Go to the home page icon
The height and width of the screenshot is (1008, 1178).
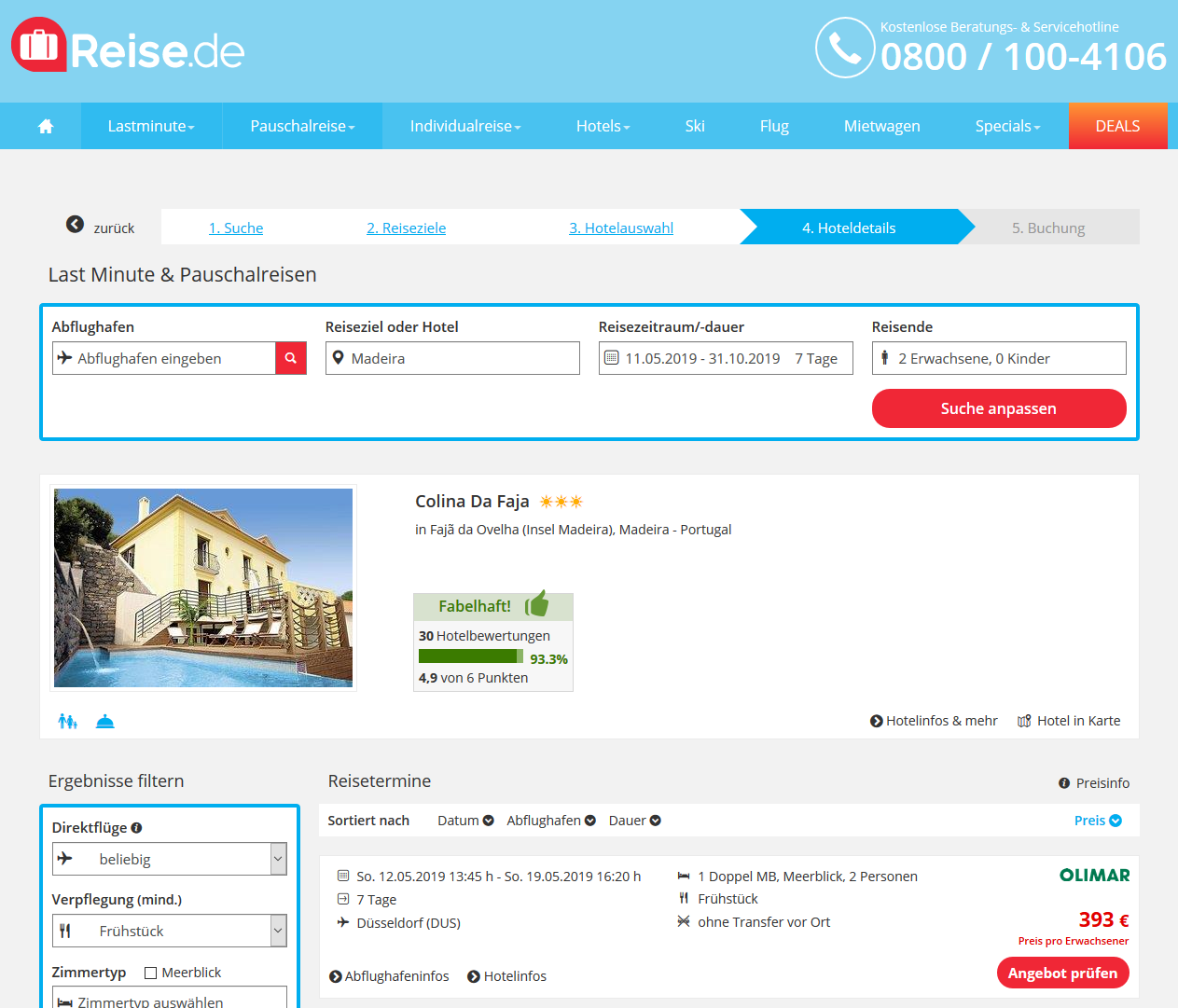point(46,126)
